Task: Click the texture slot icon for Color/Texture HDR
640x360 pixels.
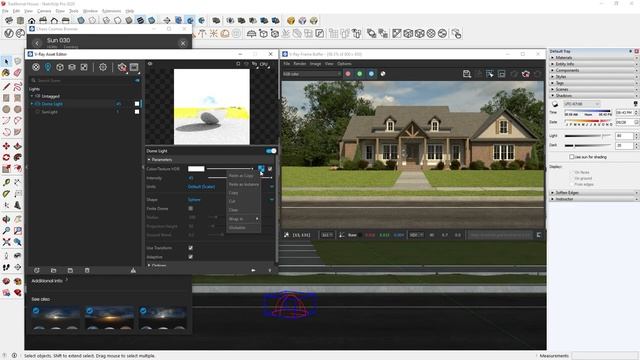Action: point(261,169)
